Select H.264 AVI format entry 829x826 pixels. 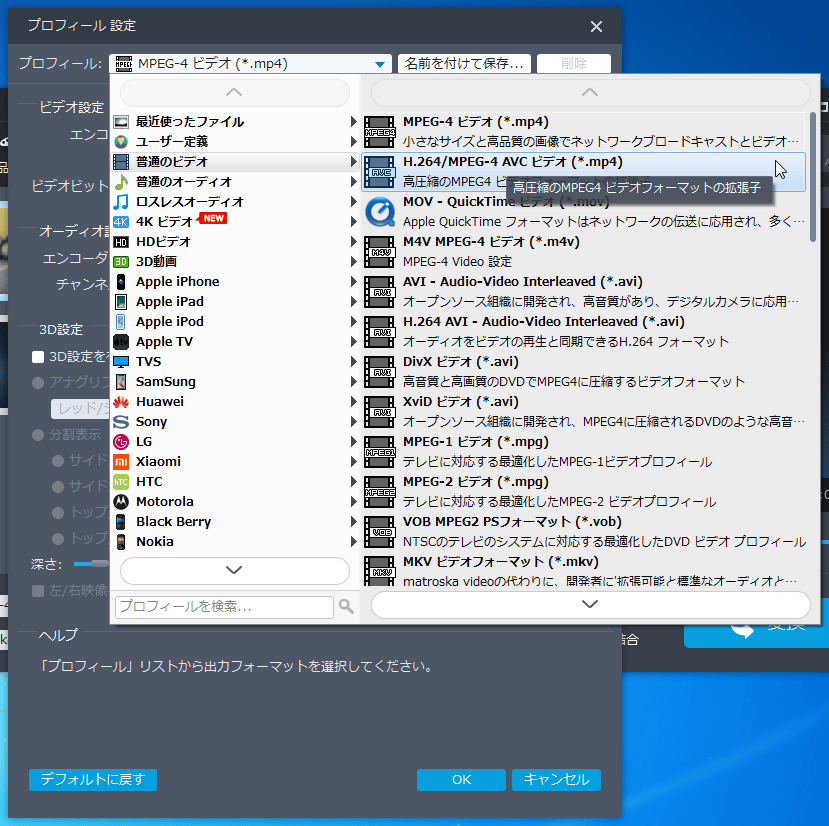click(x=584, y=332)
